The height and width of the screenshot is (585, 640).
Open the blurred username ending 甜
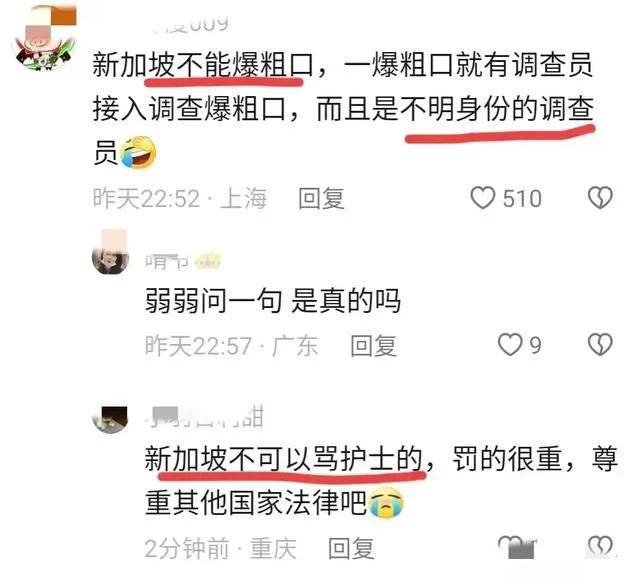click(x=205, y=417)
